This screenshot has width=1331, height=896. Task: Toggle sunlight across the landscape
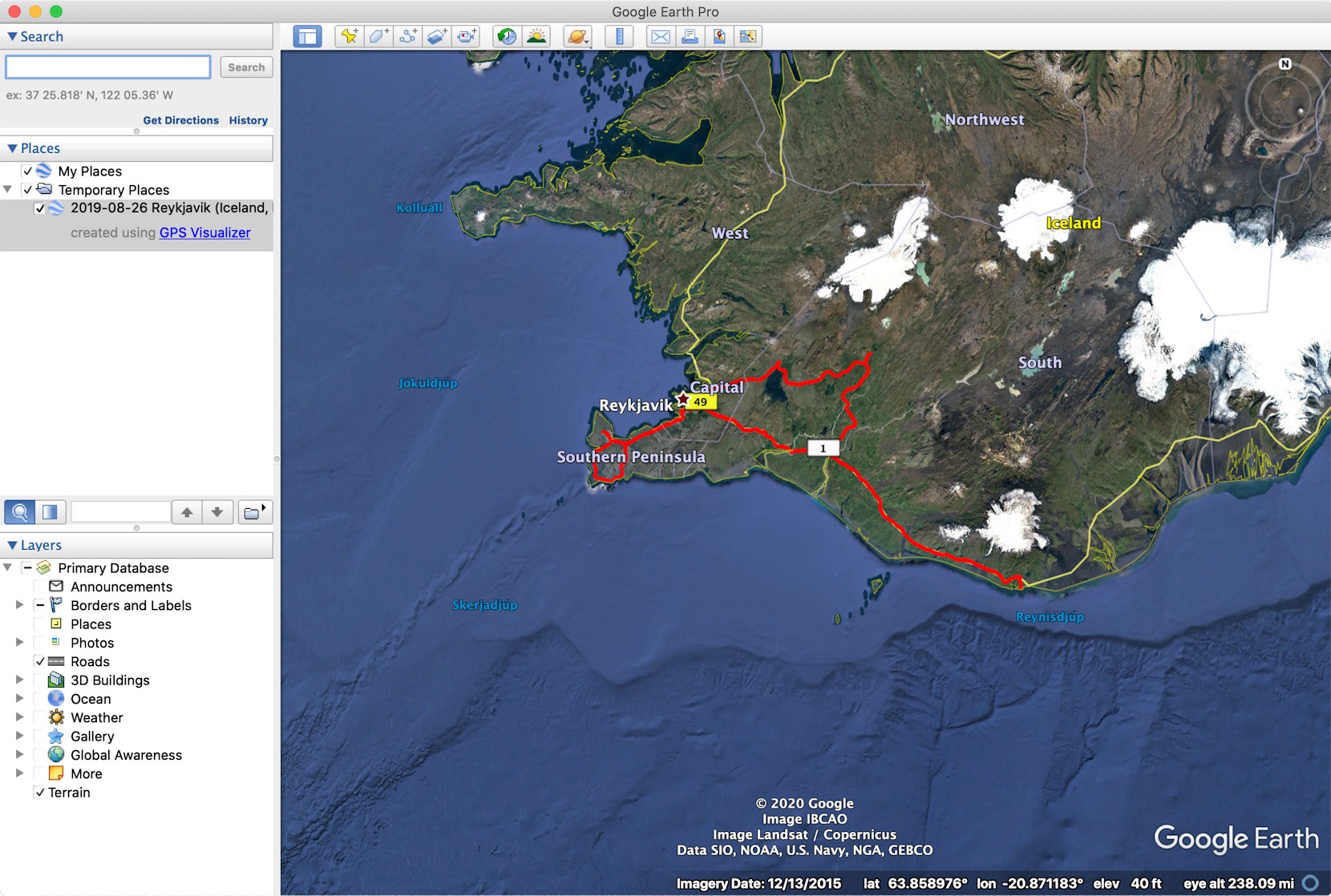coord(536,37)
